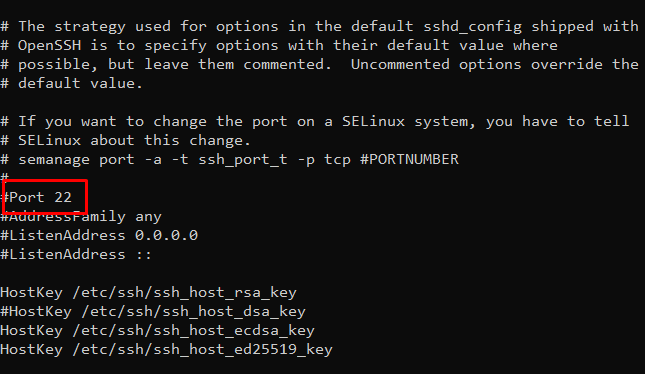Click the word 'any' after AddressFamily

[148, 217]
